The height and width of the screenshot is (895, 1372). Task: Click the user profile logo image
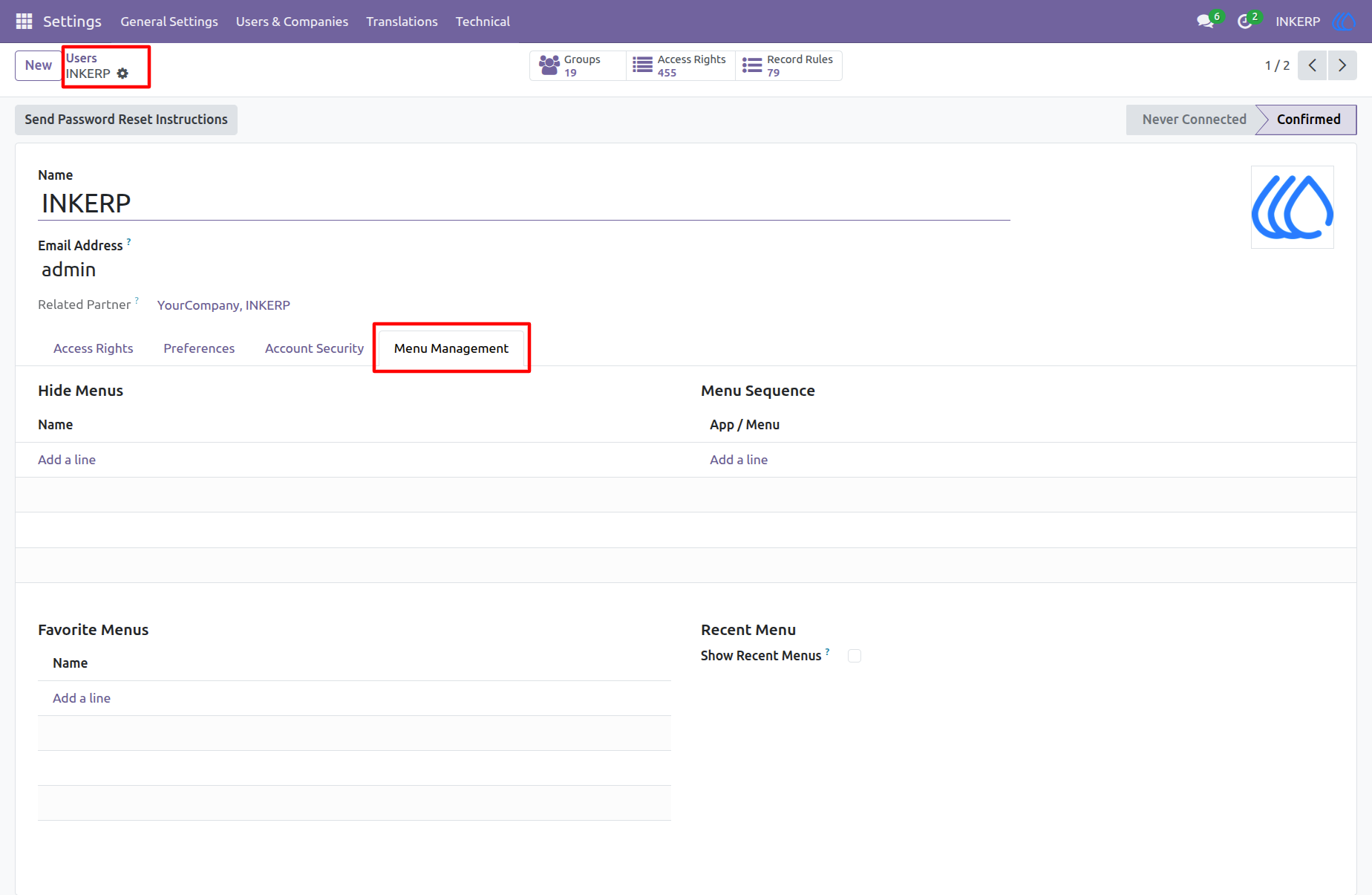click(x=1293, y=207)
